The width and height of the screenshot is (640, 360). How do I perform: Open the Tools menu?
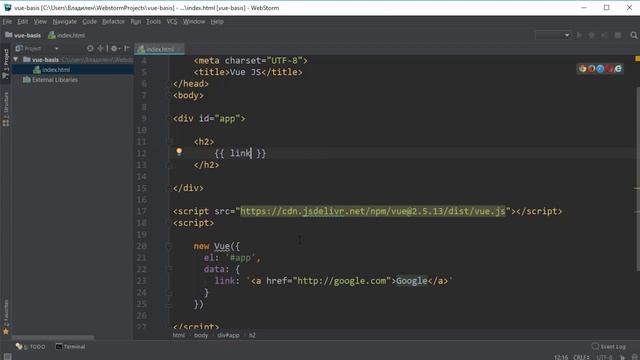tap(153, 22)
